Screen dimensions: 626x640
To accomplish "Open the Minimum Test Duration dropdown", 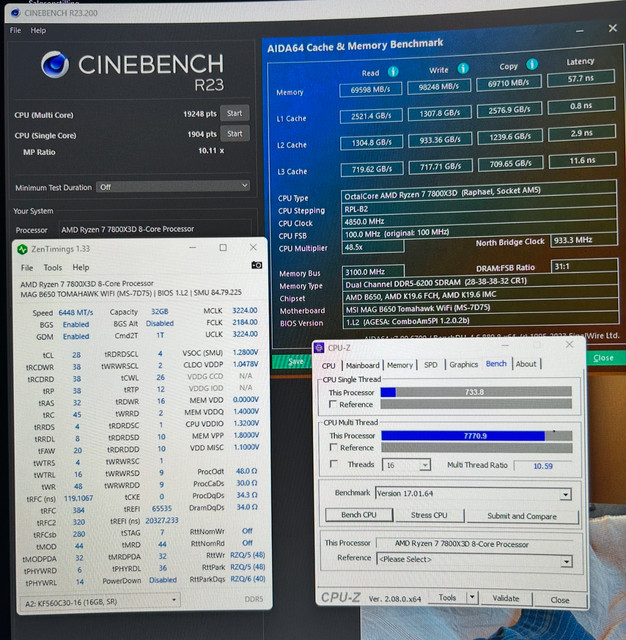I will click(173, 187).
